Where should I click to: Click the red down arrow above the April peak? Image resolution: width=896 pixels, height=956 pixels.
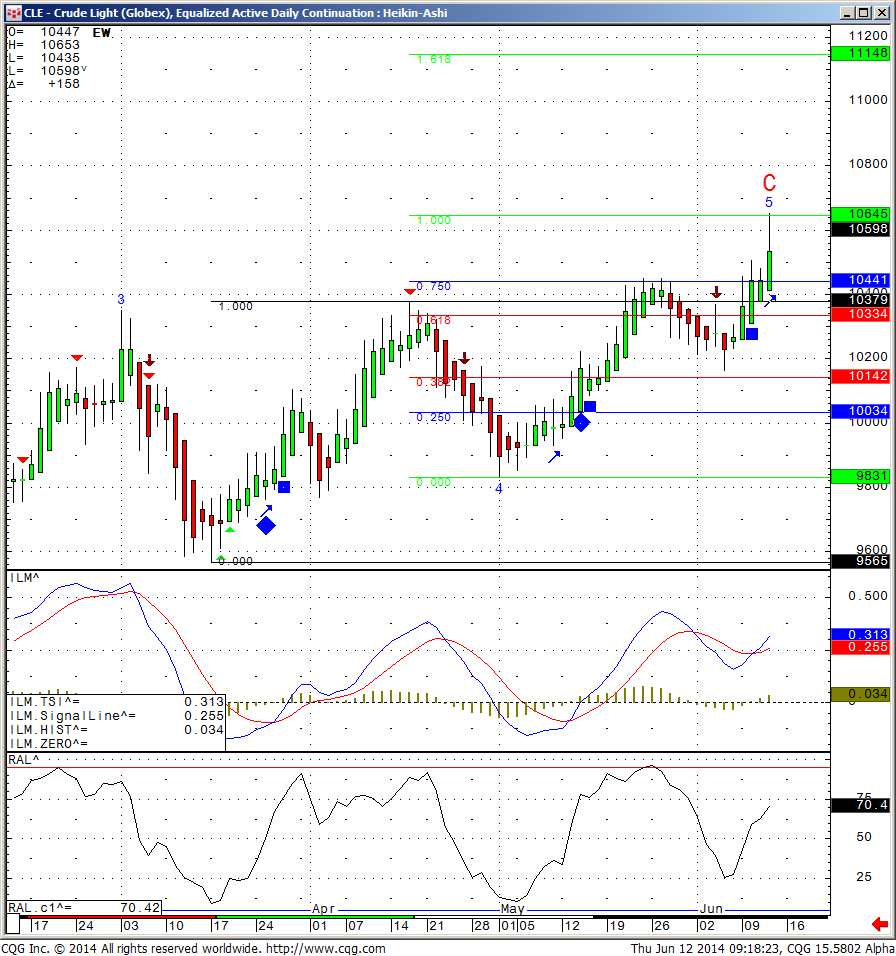point(410,292)
